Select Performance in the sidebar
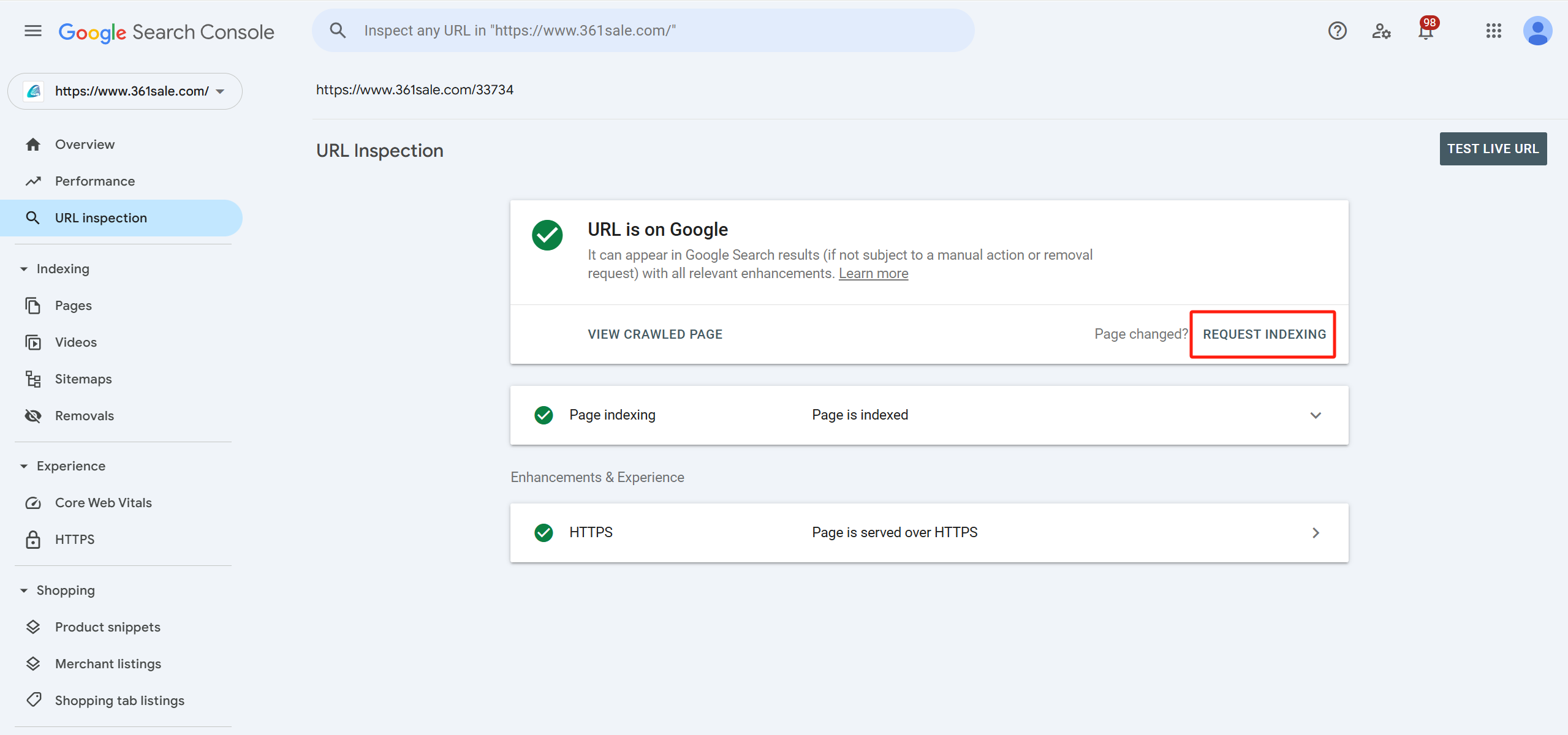Screen dimensions: 1568x735 (95, 181)
